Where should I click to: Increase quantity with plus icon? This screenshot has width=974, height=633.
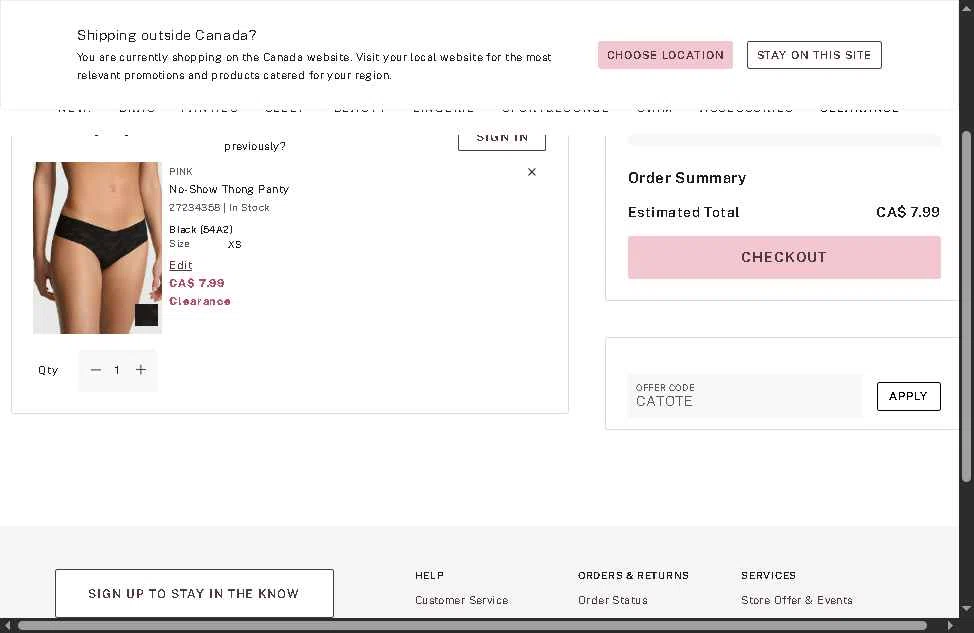point(141,370)
